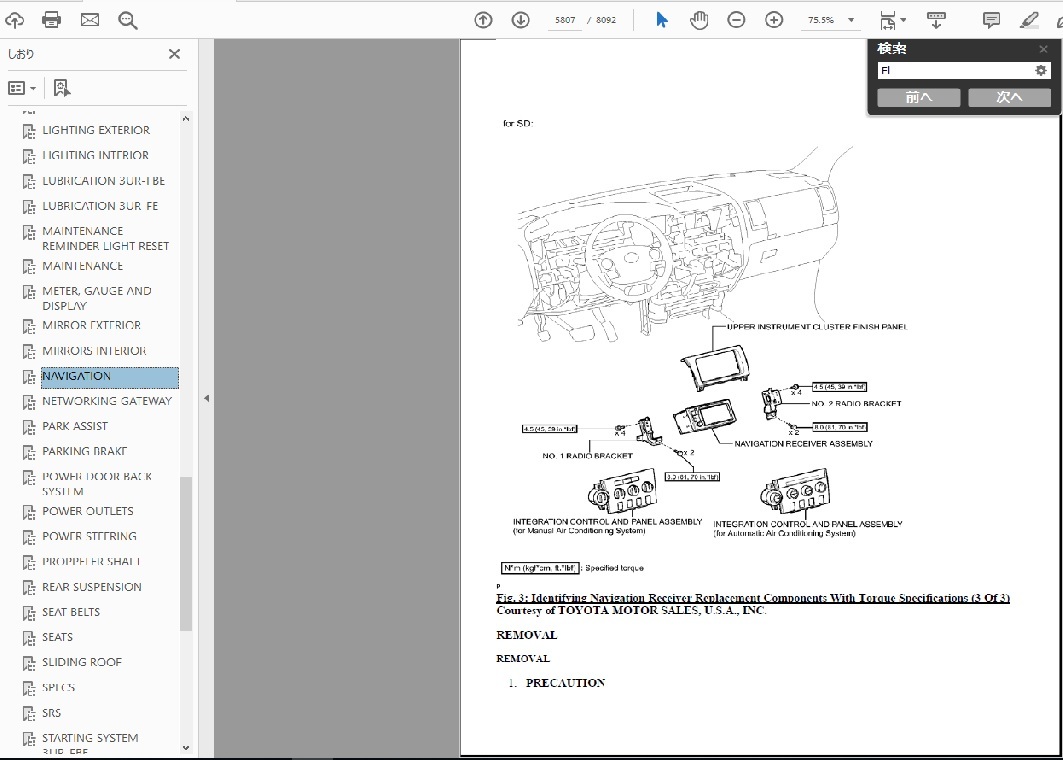Collapse the bookmarks side panel
Screen dimensions: 1063x760
pyautogui.click(x=206, y=398)
